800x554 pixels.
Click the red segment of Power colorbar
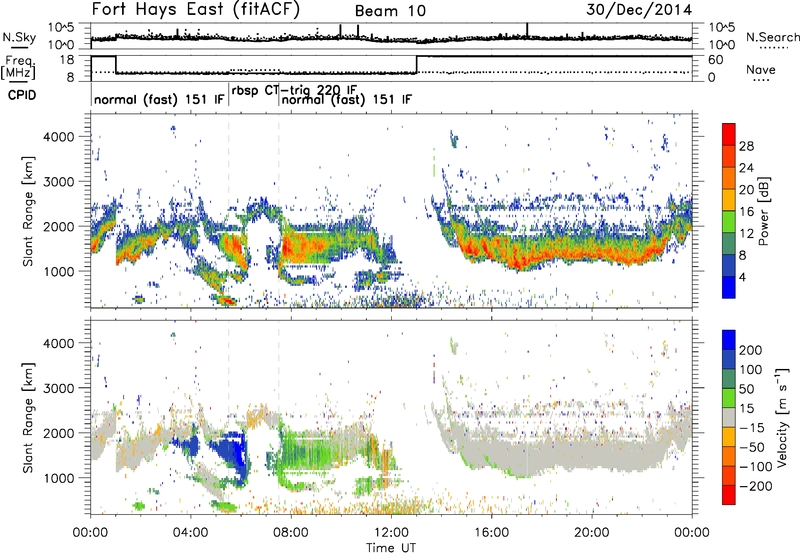(729, 135)
